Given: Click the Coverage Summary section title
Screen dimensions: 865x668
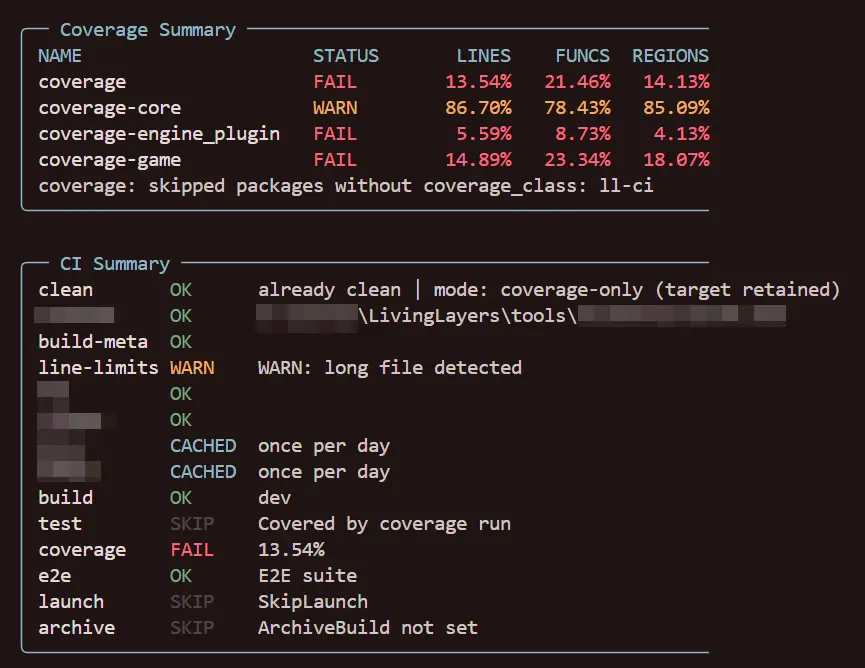Looking at the screenshot, I should [148, 30].
